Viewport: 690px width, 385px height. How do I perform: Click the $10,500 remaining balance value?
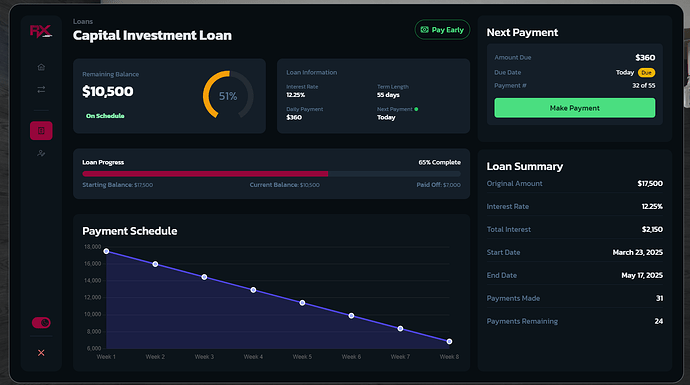tap(108, 92)
